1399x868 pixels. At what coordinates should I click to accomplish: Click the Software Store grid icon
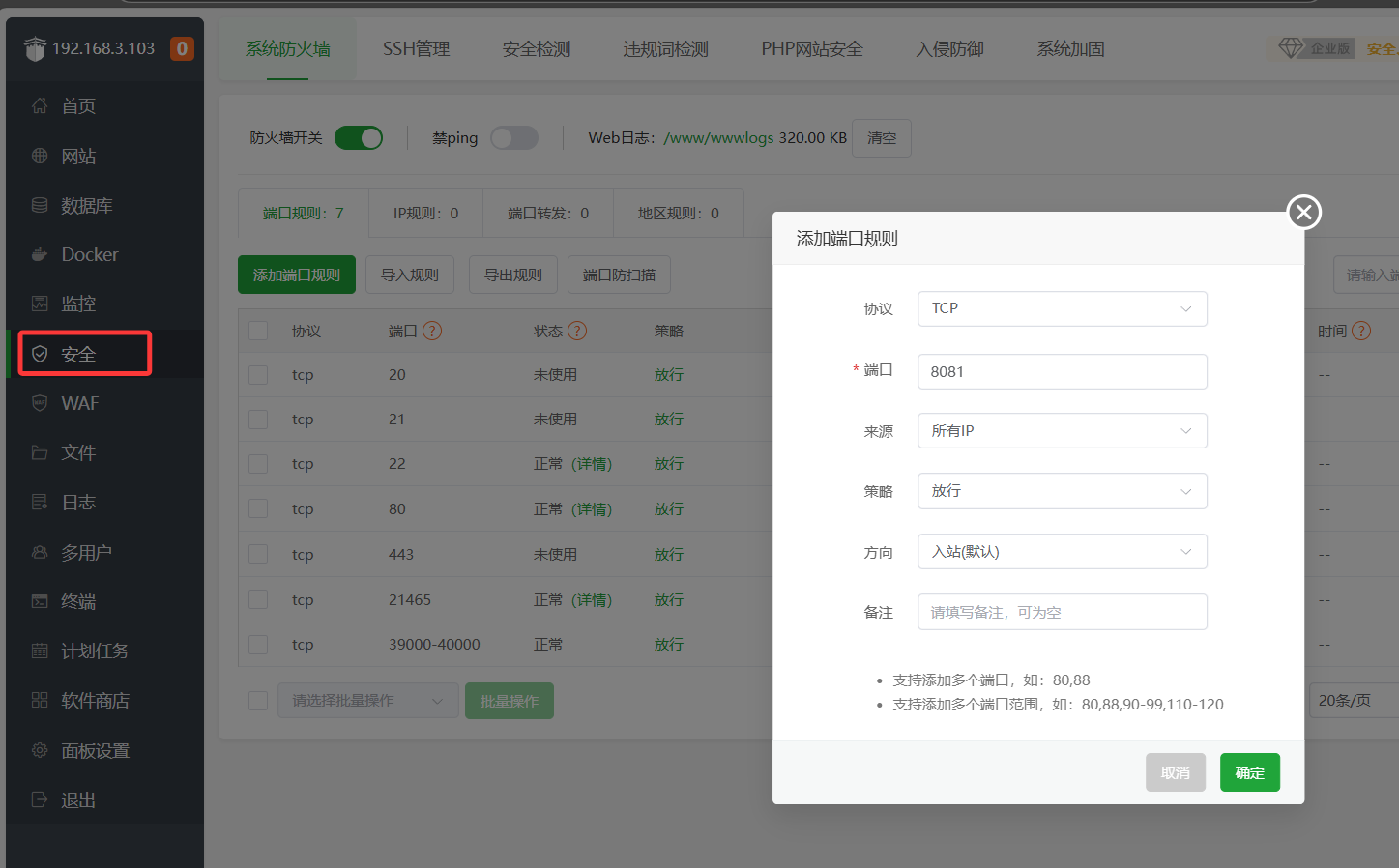[40, 700]
